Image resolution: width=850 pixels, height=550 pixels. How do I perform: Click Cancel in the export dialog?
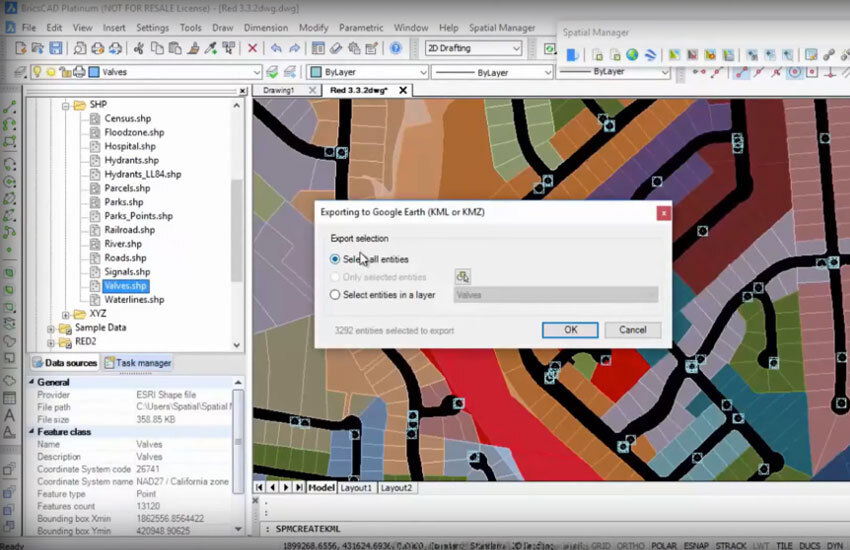(633, 330)
